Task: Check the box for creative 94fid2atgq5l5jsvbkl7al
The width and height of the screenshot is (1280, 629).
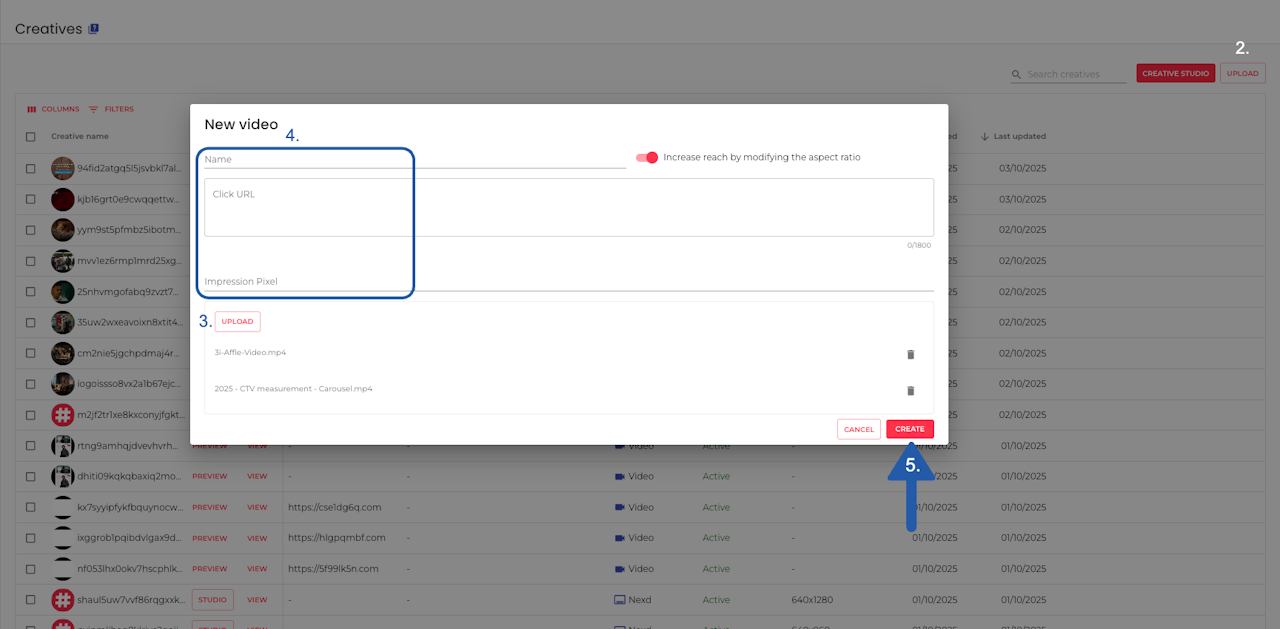Action: (31, 168)
